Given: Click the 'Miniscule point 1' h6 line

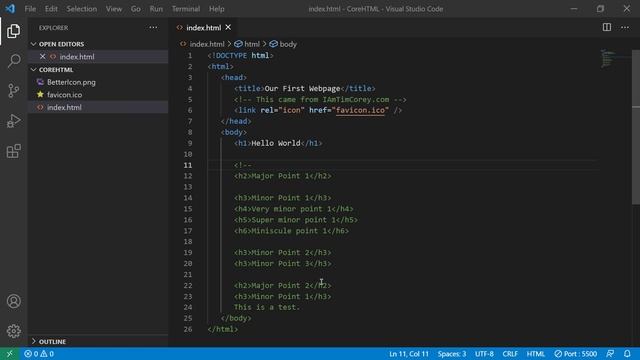Looking at the screenshot, I should coord(291,231).
